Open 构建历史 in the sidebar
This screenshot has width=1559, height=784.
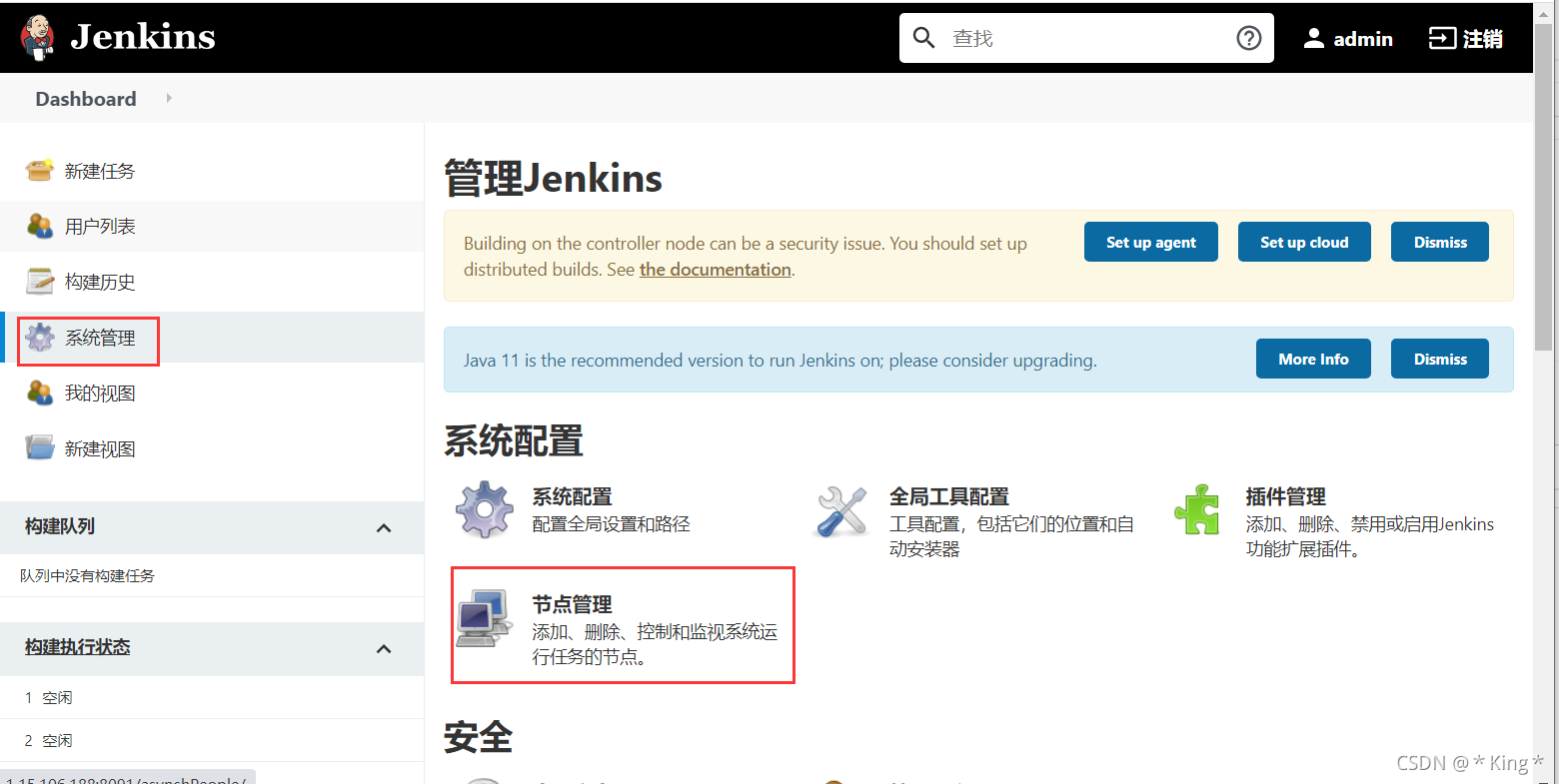coord(100,282)
